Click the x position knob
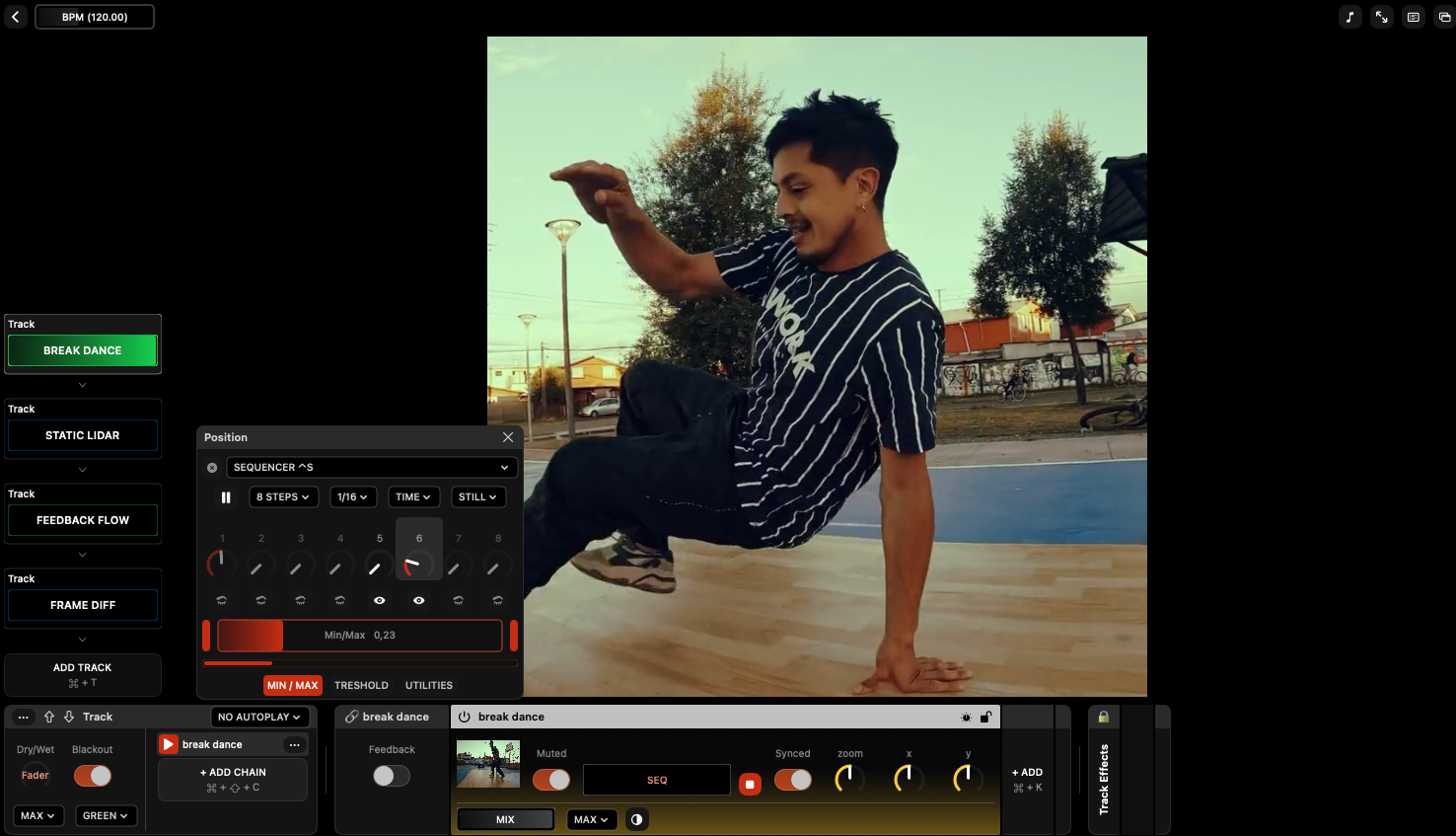Screen dimensions: 1456x836 [909, 779]
